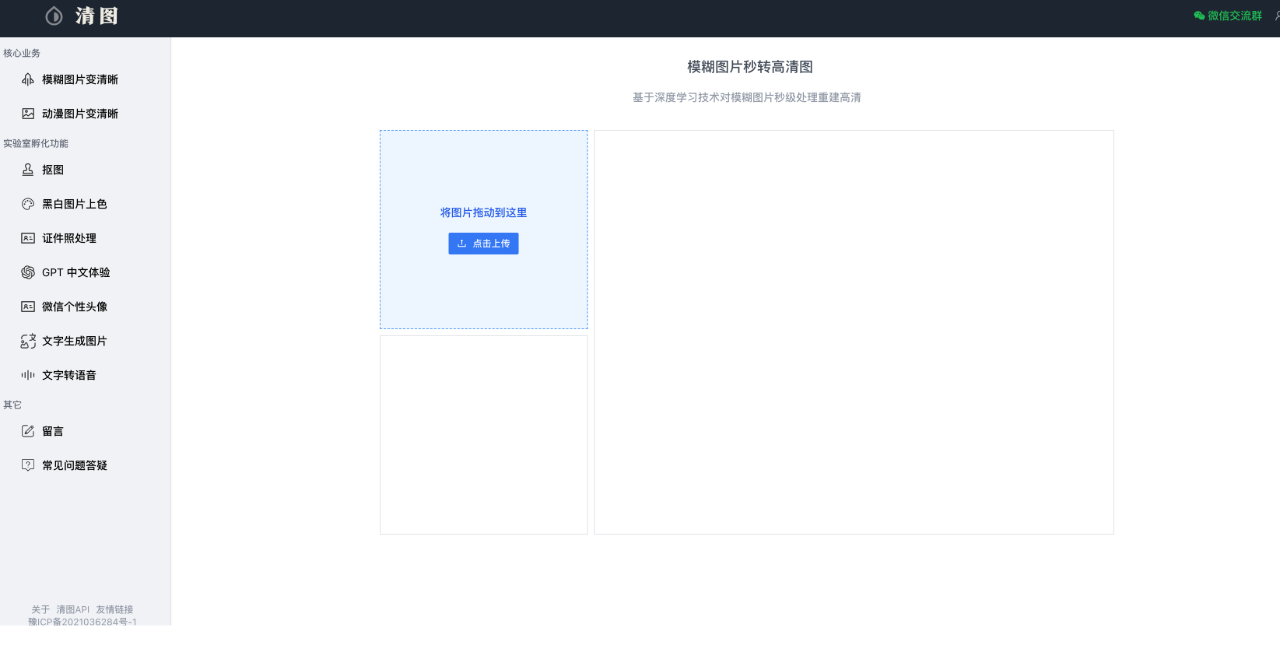Click the green WeChat group icon

(1199, 16)
